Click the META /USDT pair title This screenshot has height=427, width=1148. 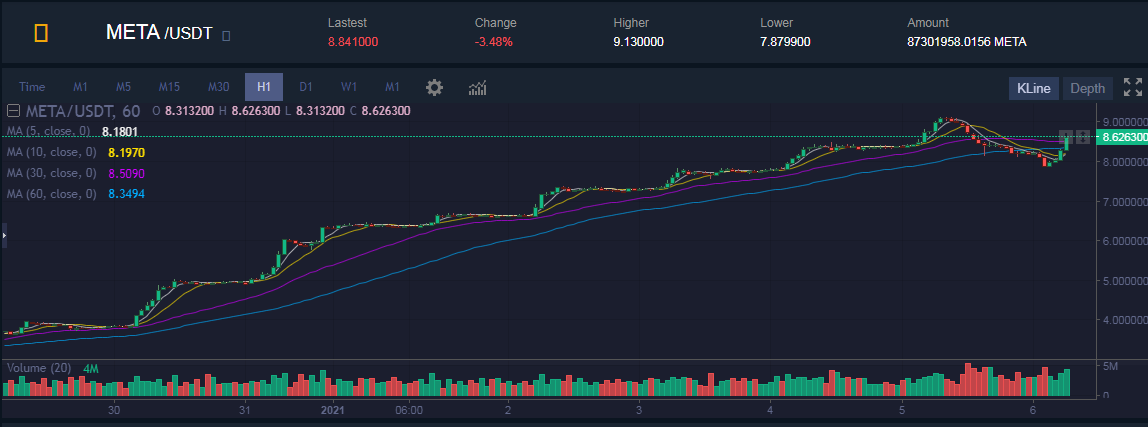(x=159, y=33)
